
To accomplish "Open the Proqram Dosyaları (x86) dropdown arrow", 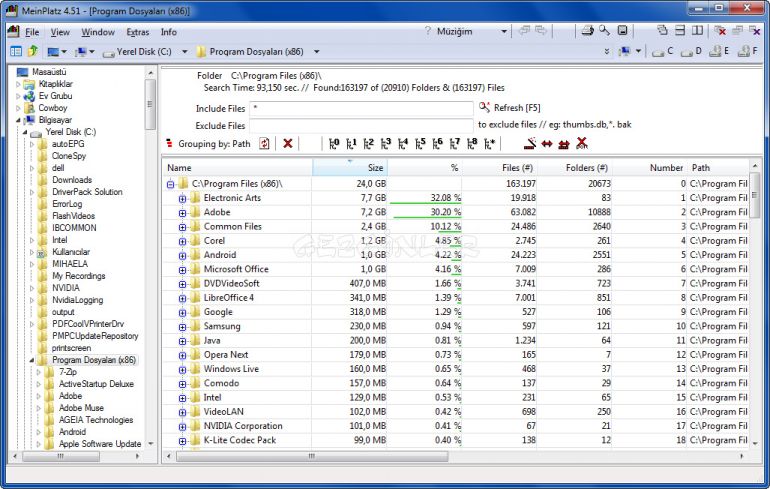I will point(317,52).
